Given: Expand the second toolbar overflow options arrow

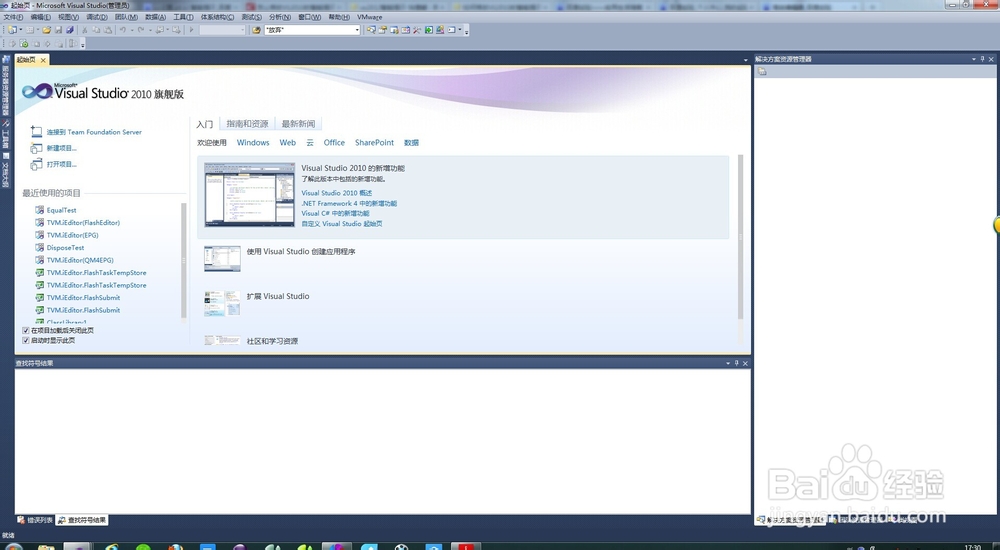Looking at the screenshot, I should (83, 44).
